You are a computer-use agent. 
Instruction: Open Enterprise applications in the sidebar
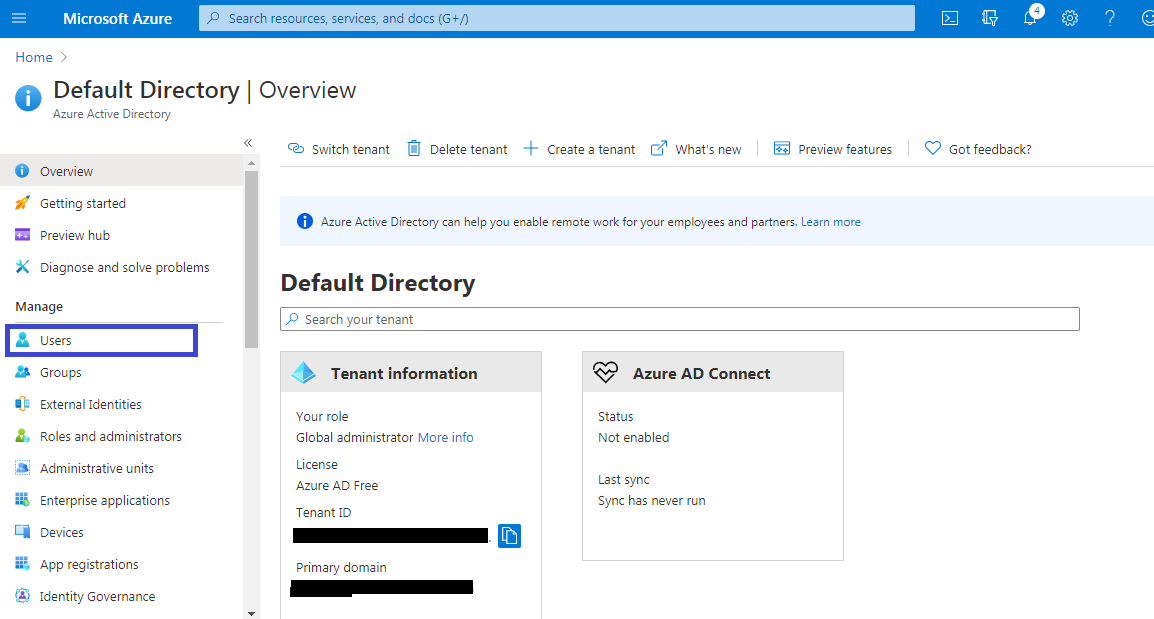click(x=104, y=500)
